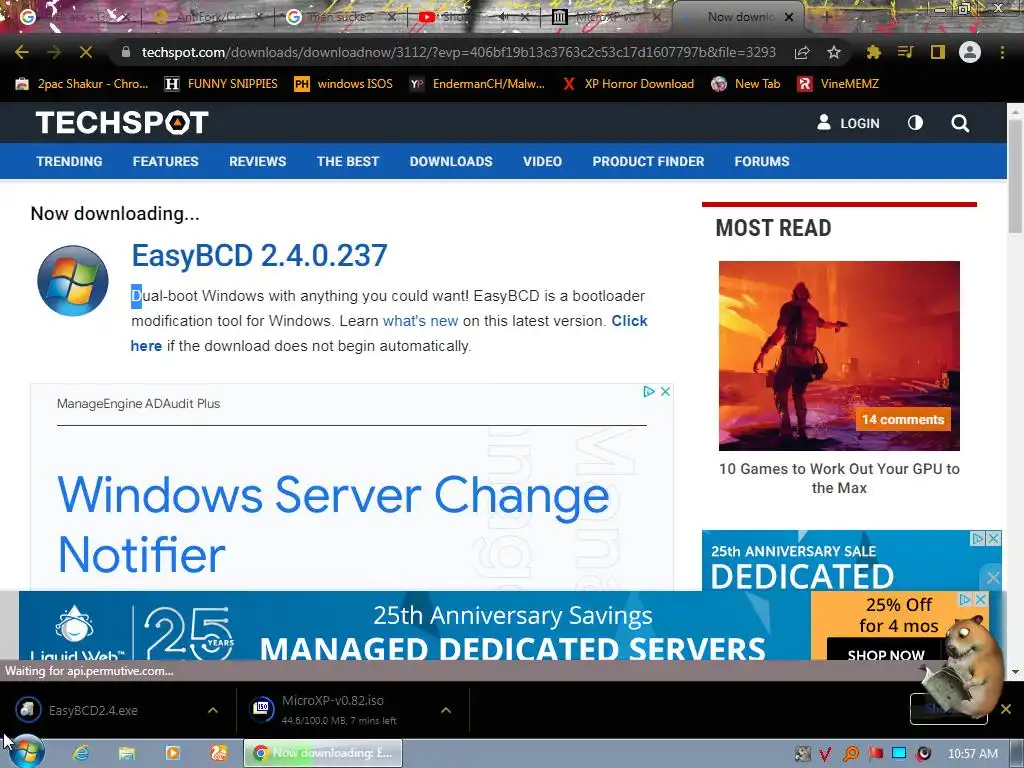Screen dimensions: 1024x768
Task: Go back with the browser back arrow
Action: (x=22, y=52)
